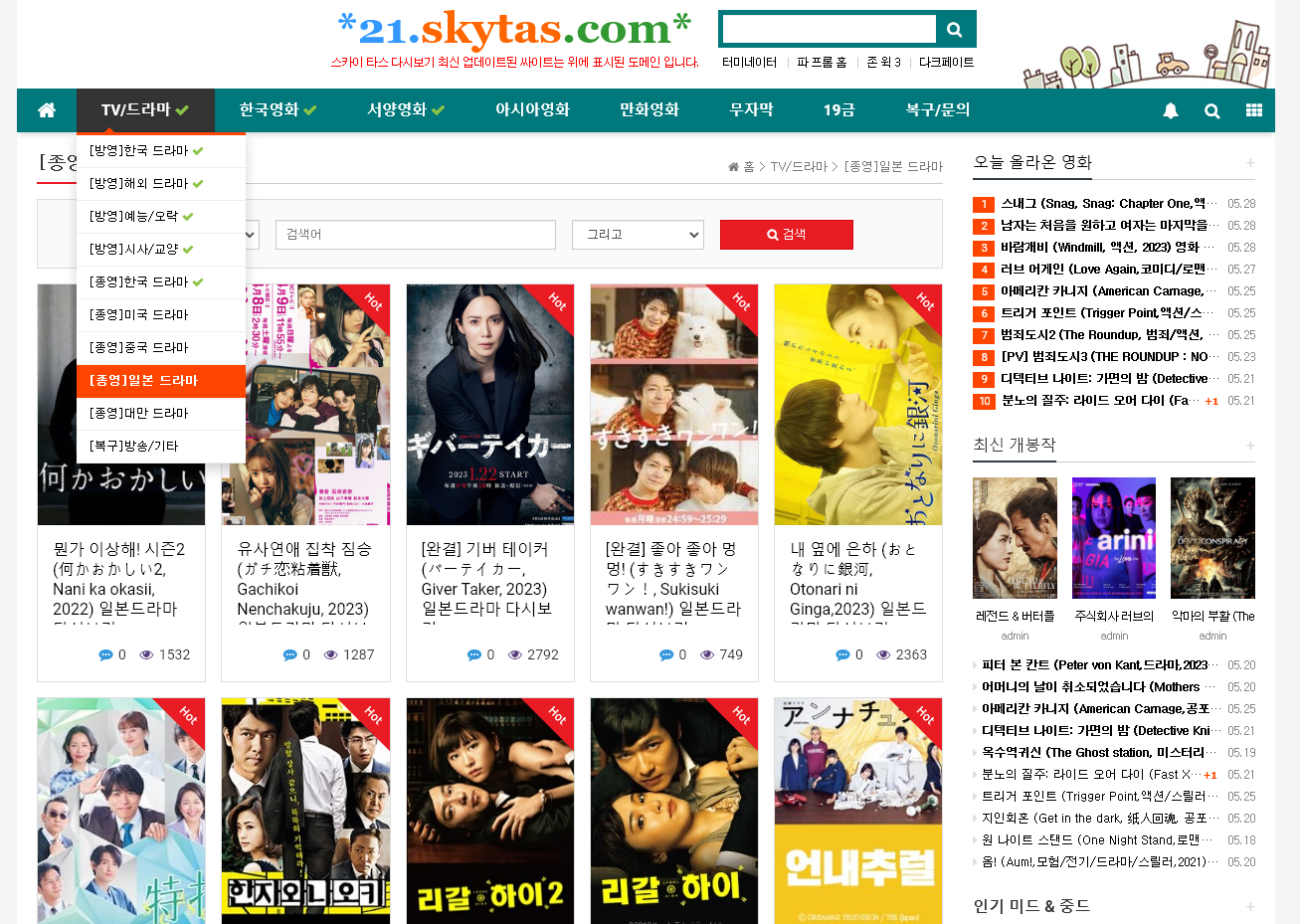The image size is (1300, 924).
Task: Open the 무자막 menu item
Action: (x=751, y=110)
